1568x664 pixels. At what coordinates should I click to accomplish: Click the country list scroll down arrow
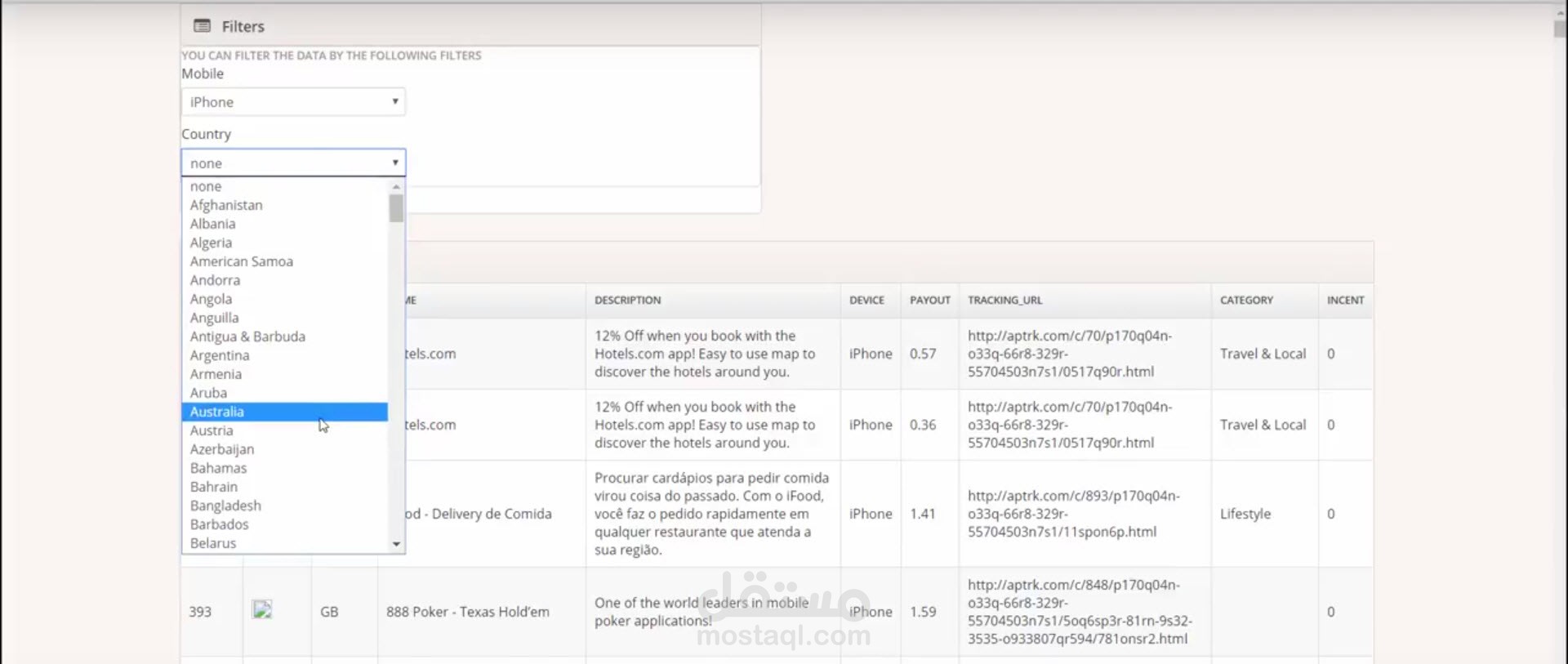click(396, 544)
